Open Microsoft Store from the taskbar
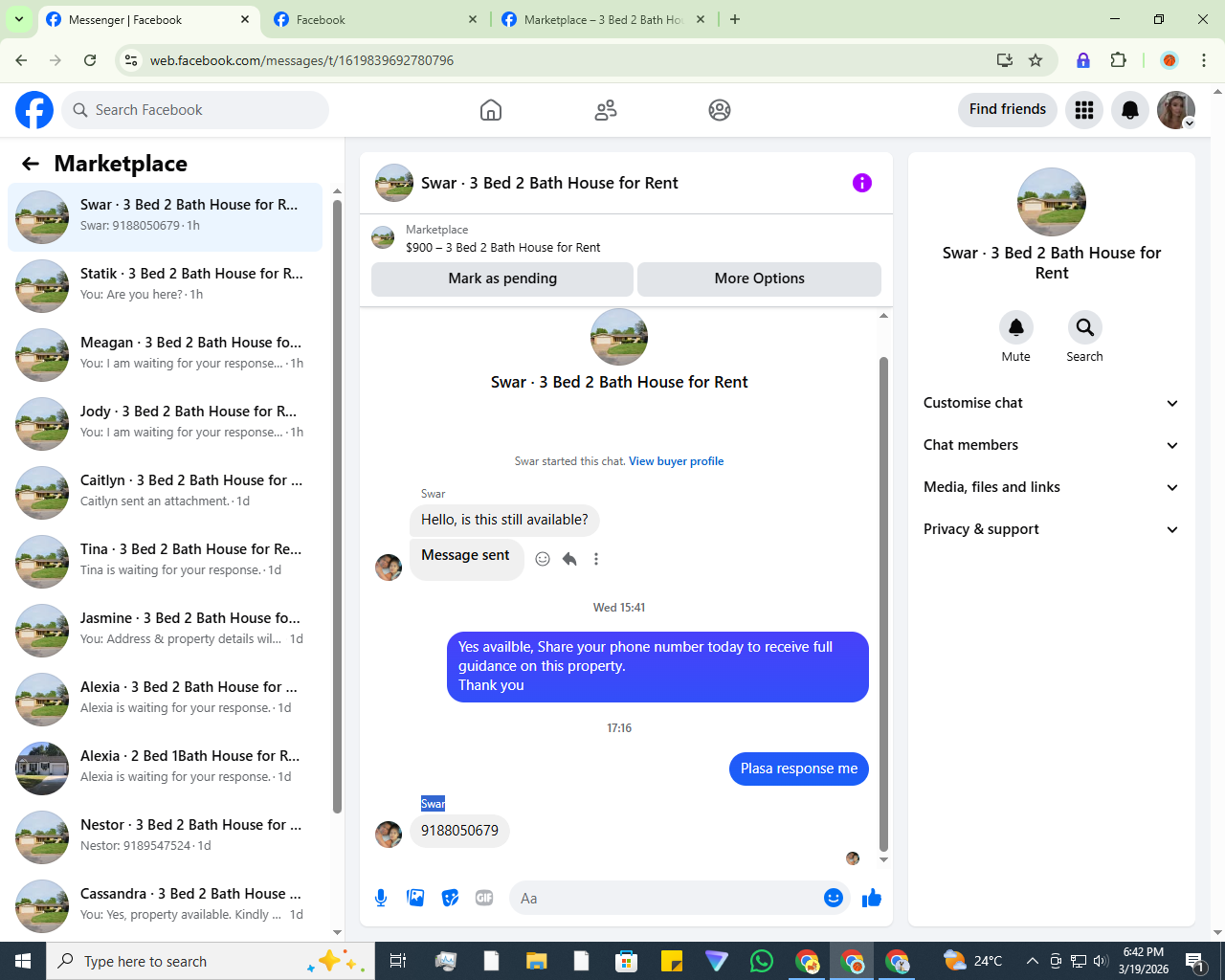This screenshot has width=1225, height=980. click(x=626, y=961)
